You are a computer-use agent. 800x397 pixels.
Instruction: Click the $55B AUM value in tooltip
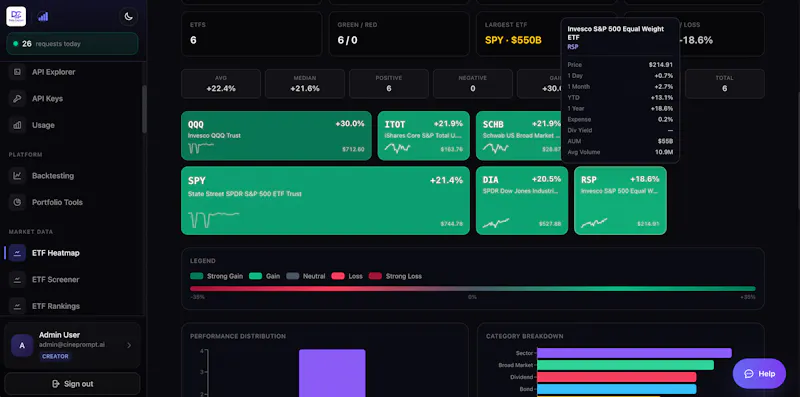tap(665, 141)
